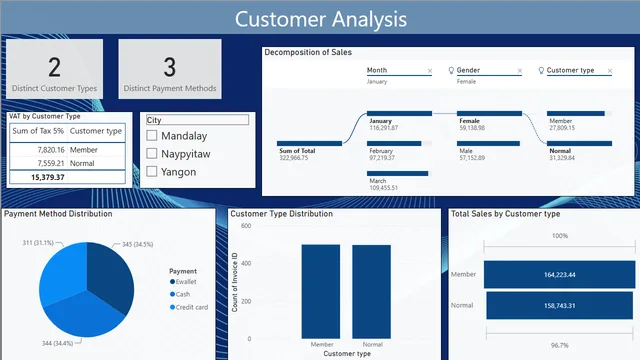Select the Female node bar
Screen dimensions: 640x360
(x=489, y=113)
